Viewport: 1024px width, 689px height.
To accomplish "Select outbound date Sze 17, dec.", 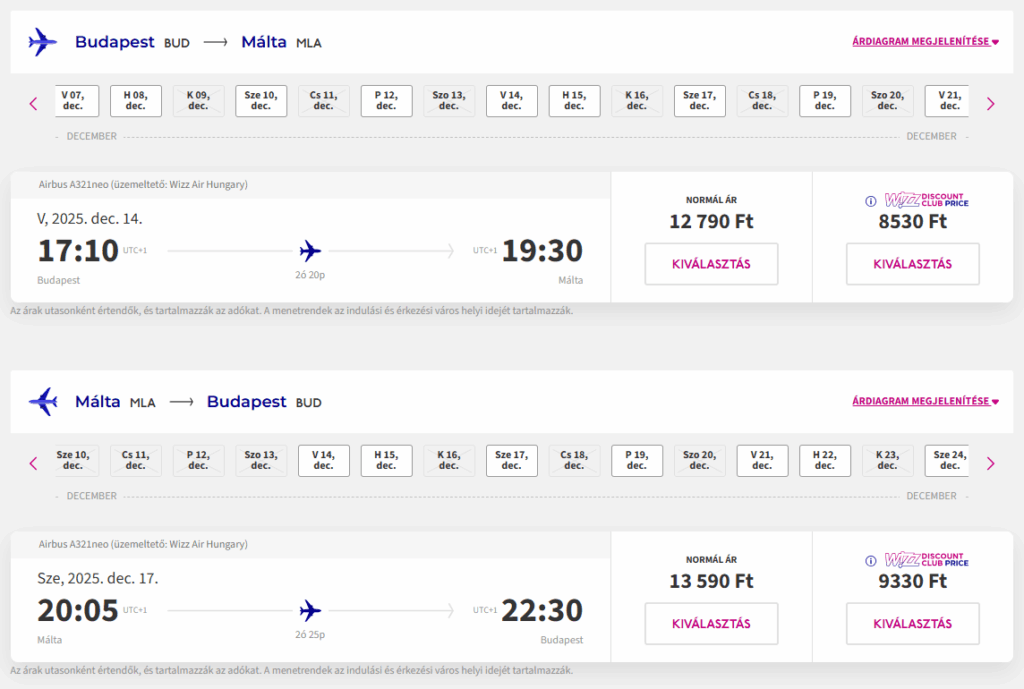I will pos(699,101).
